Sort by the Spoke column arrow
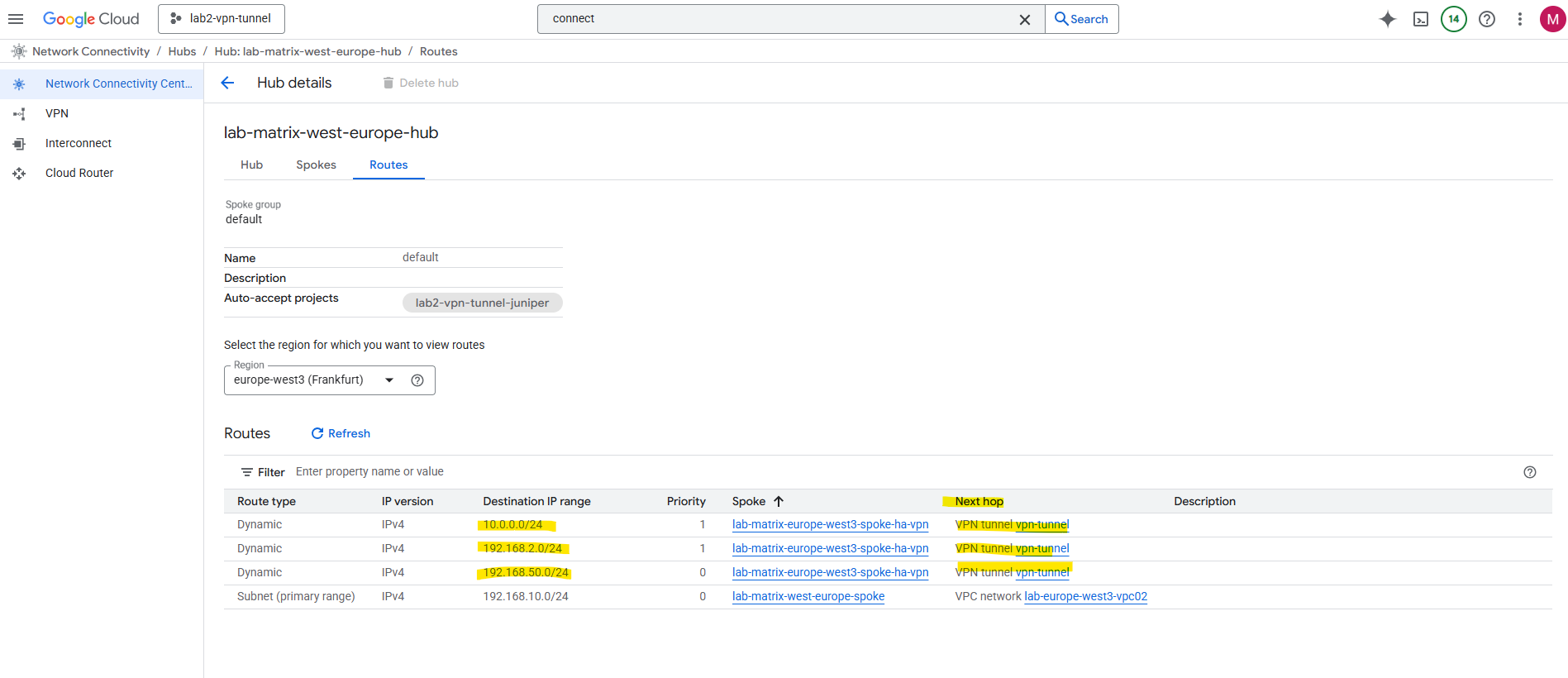 click(779, 501)
